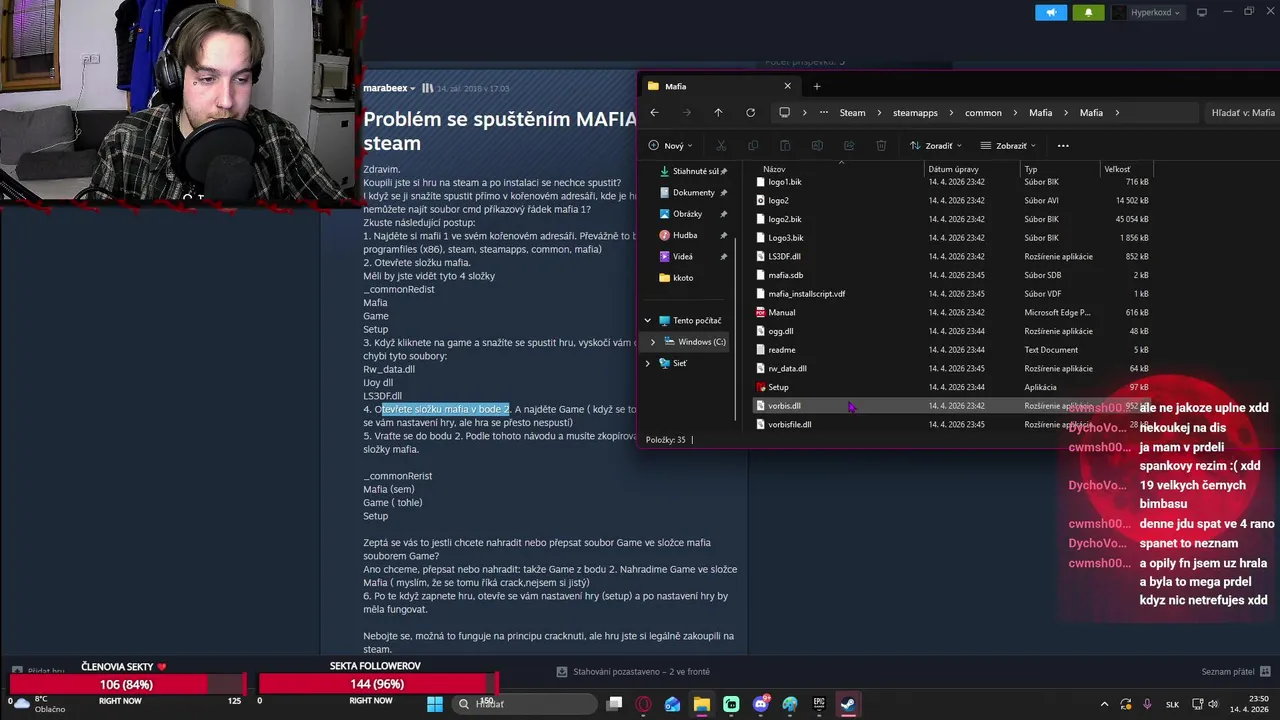
Task: Open the marabeex author dropdown arrow
Action: (x=413, y=89)
